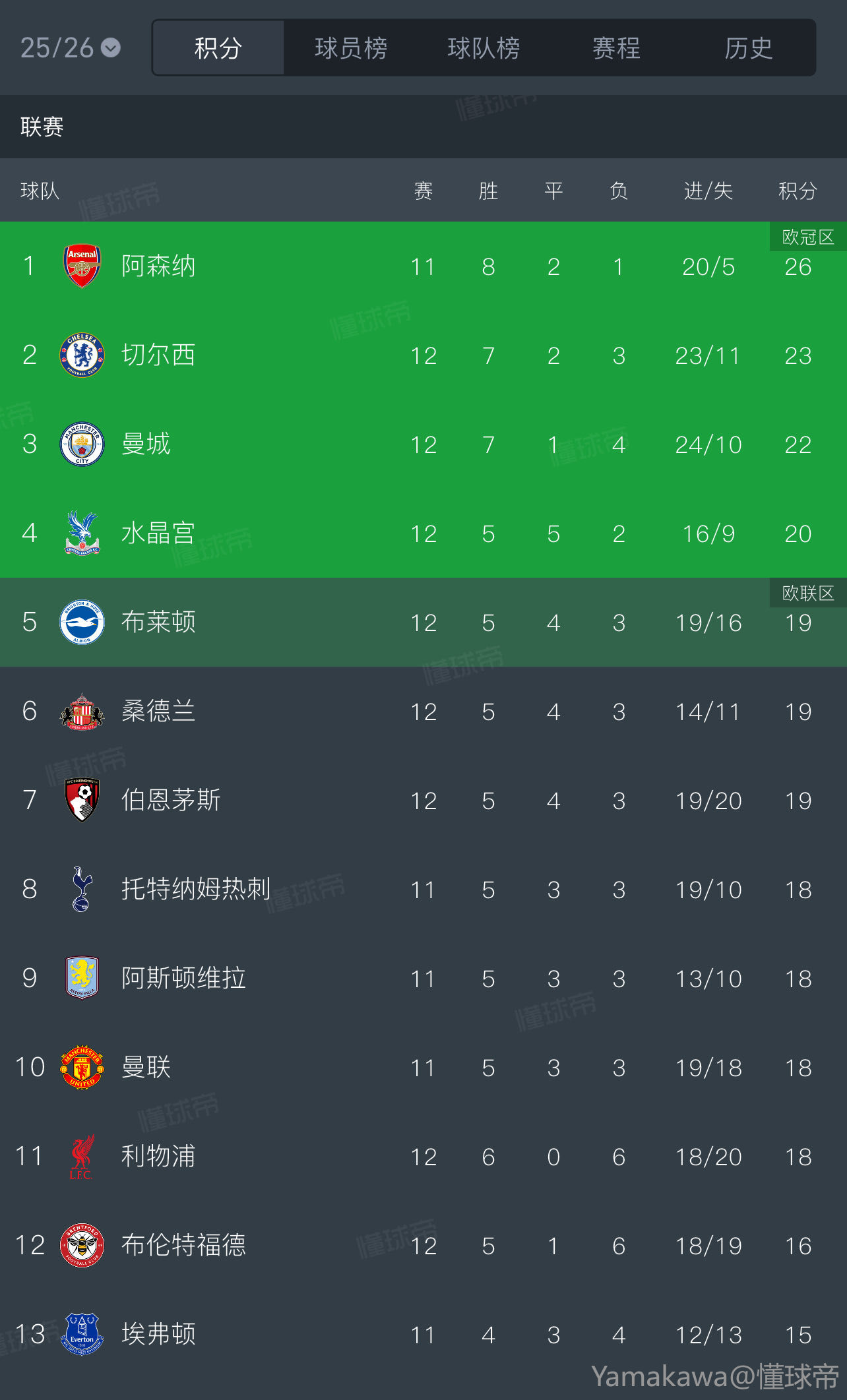847x1400 pixels.
Task: Tap the Chelsea club badge
Action: click(82, 355)
